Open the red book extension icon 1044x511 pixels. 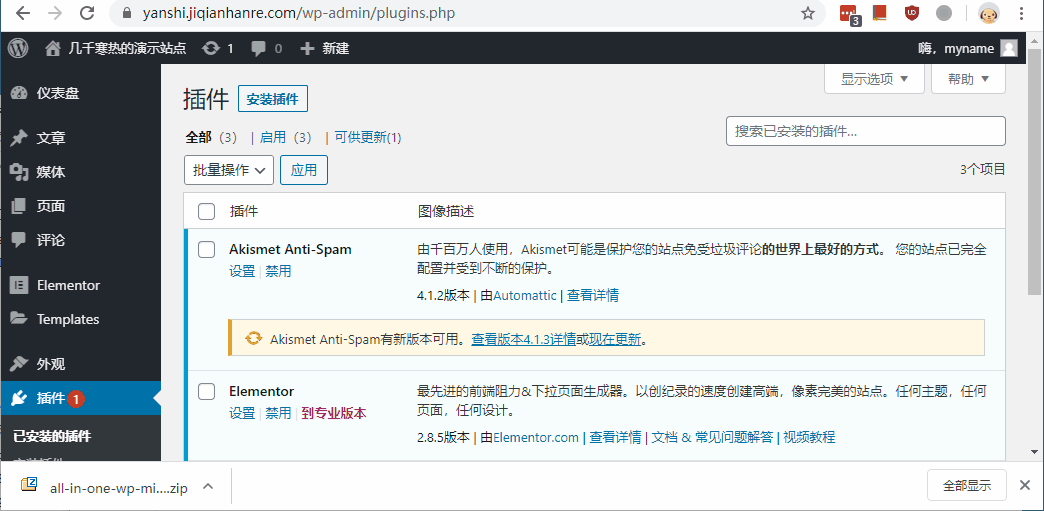pyautogui.click(x=880, y=13)
